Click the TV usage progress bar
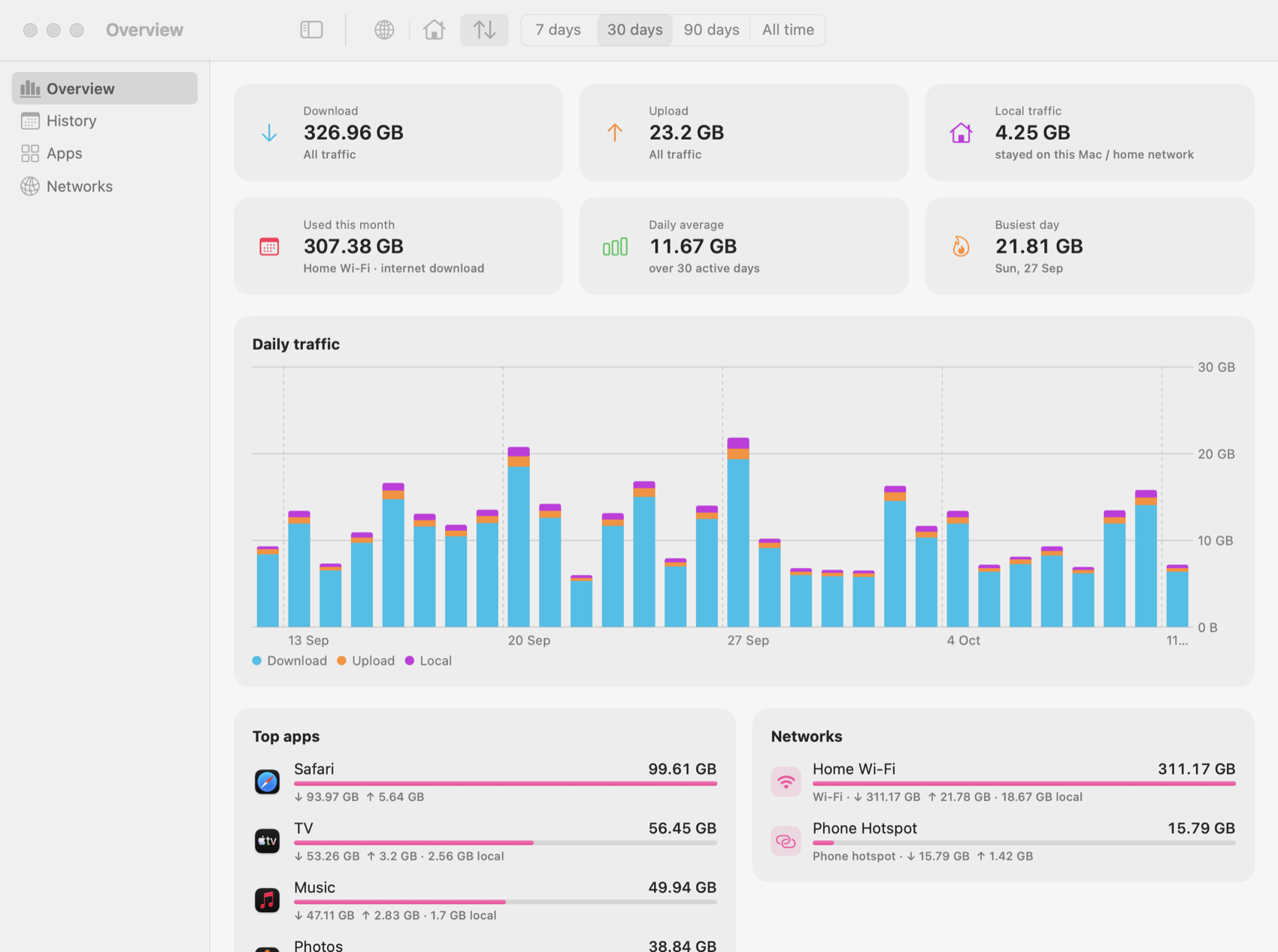The image size is (1278, 952). click(x=505, y=843)
